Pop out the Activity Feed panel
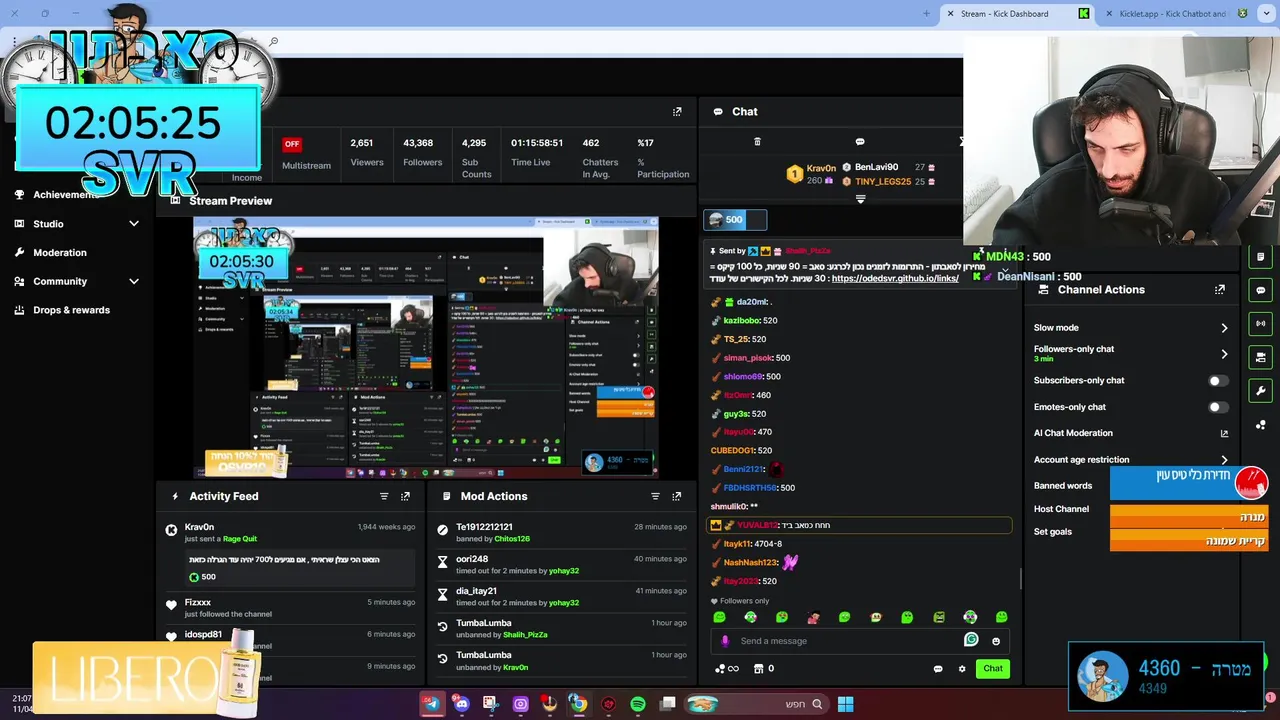 click(x=405, y=496)
